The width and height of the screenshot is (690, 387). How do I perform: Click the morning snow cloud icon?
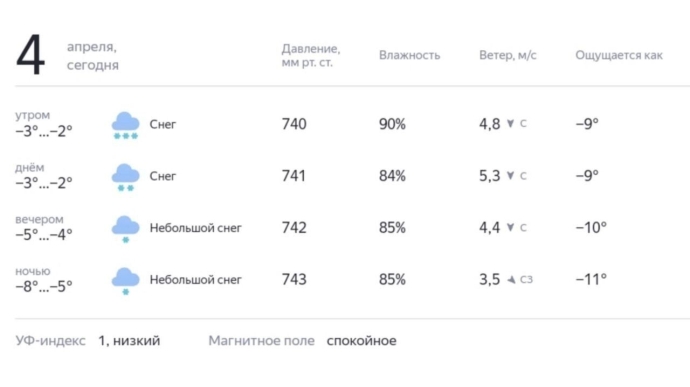[x=125, y=125]
